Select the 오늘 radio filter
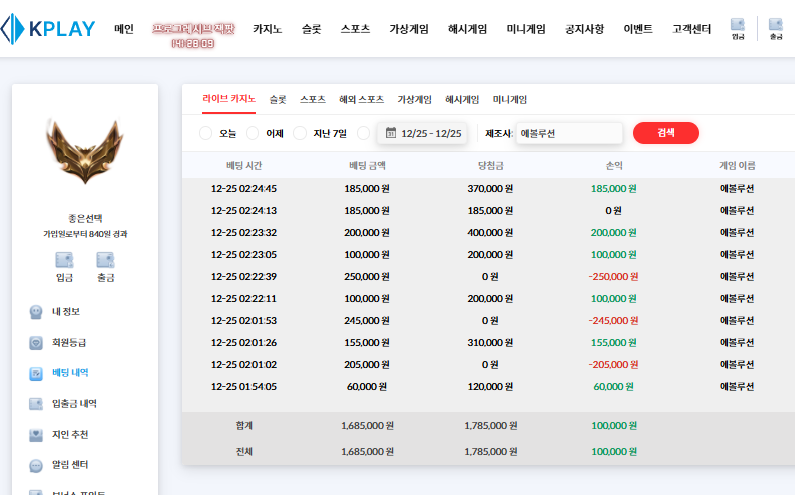 [x=206, y=133]
